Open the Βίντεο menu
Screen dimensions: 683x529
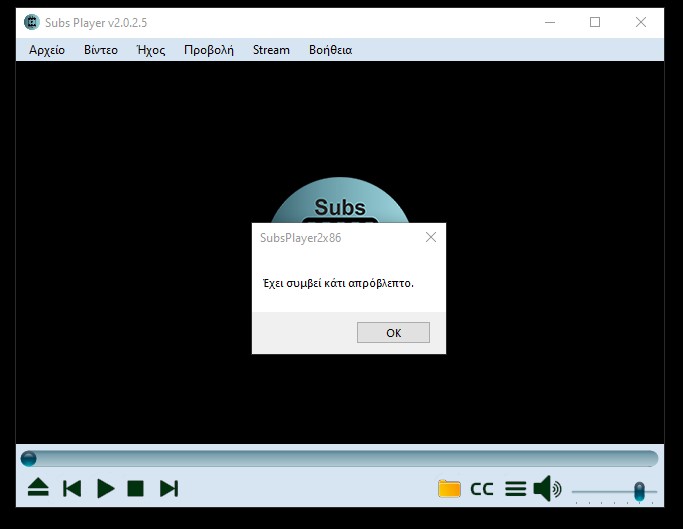(x=101, y=50)
